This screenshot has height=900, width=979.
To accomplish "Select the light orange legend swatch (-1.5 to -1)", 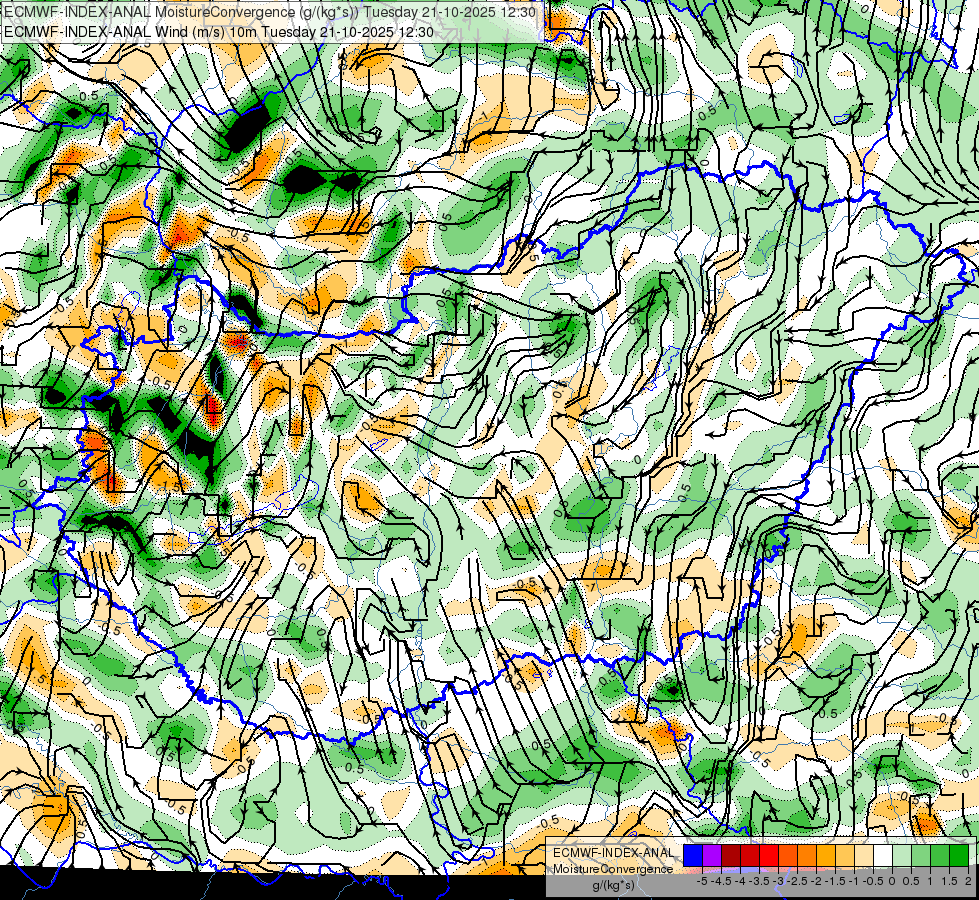I will [845, 856].
